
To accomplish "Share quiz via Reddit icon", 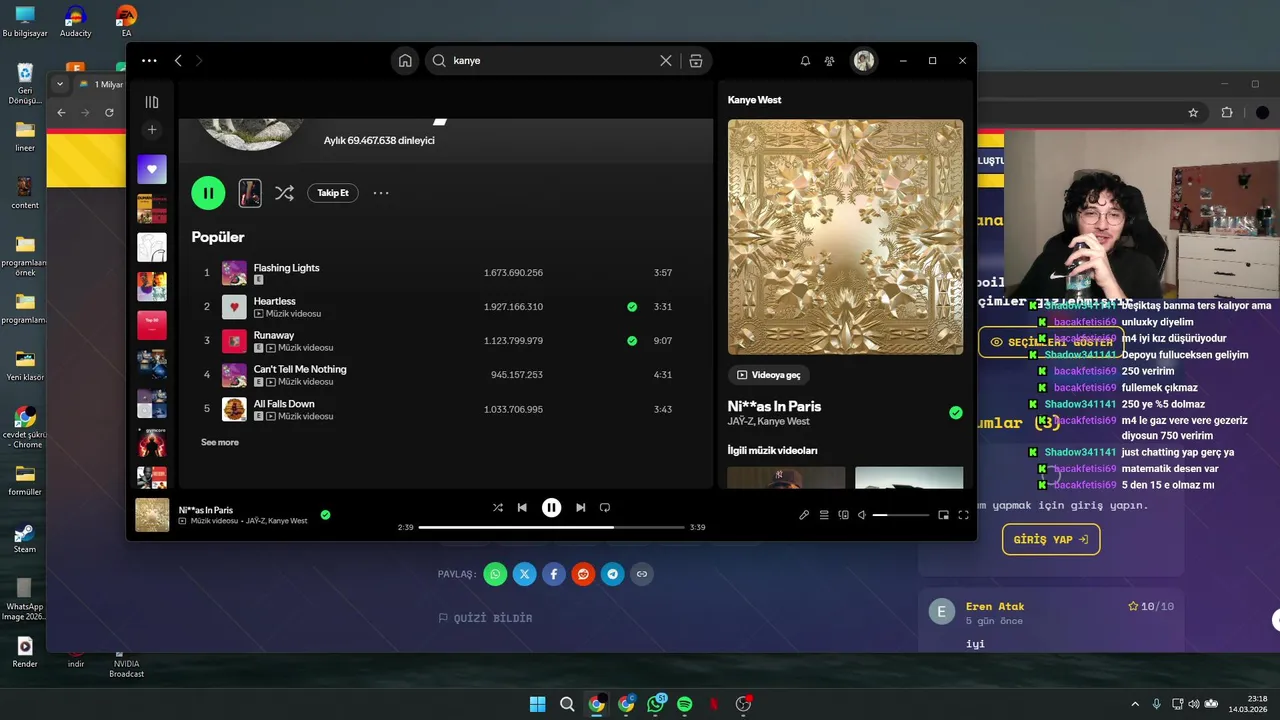I will (x=583, y=574).
